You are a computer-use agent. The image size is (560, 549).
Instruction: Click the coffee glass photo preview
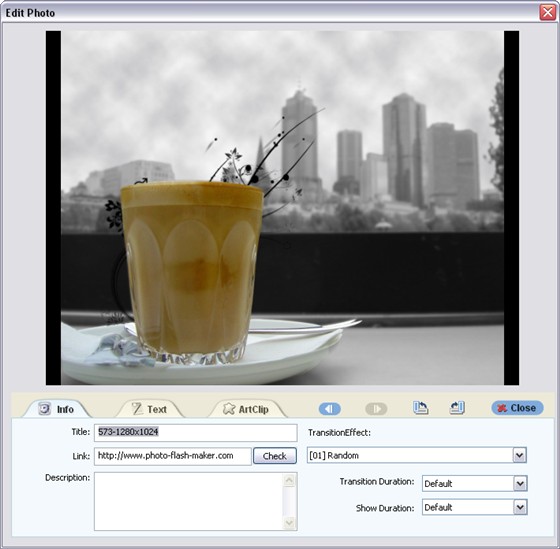(282, 208)
